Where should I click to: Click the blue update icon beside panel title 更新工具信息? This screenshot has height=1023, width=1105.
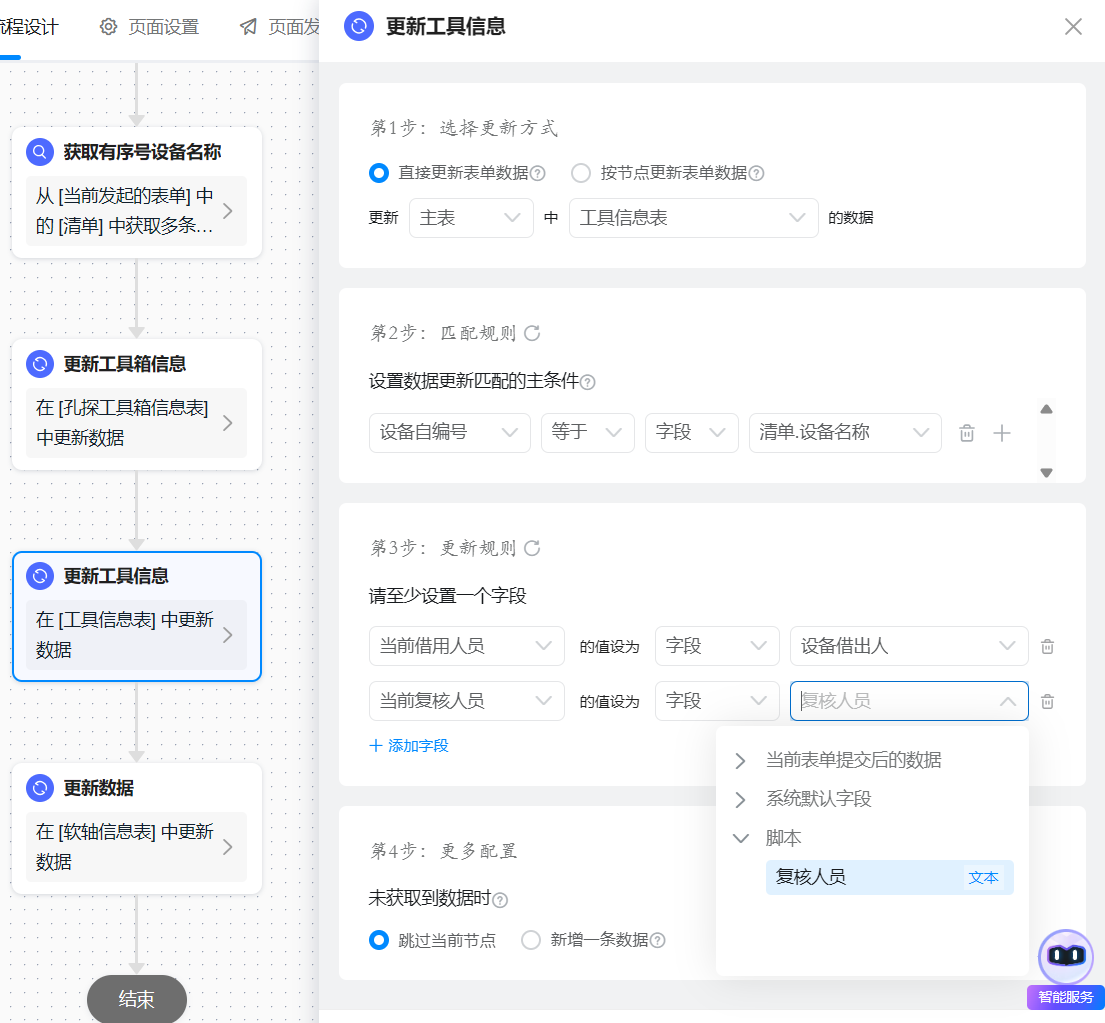click(359, 26)
